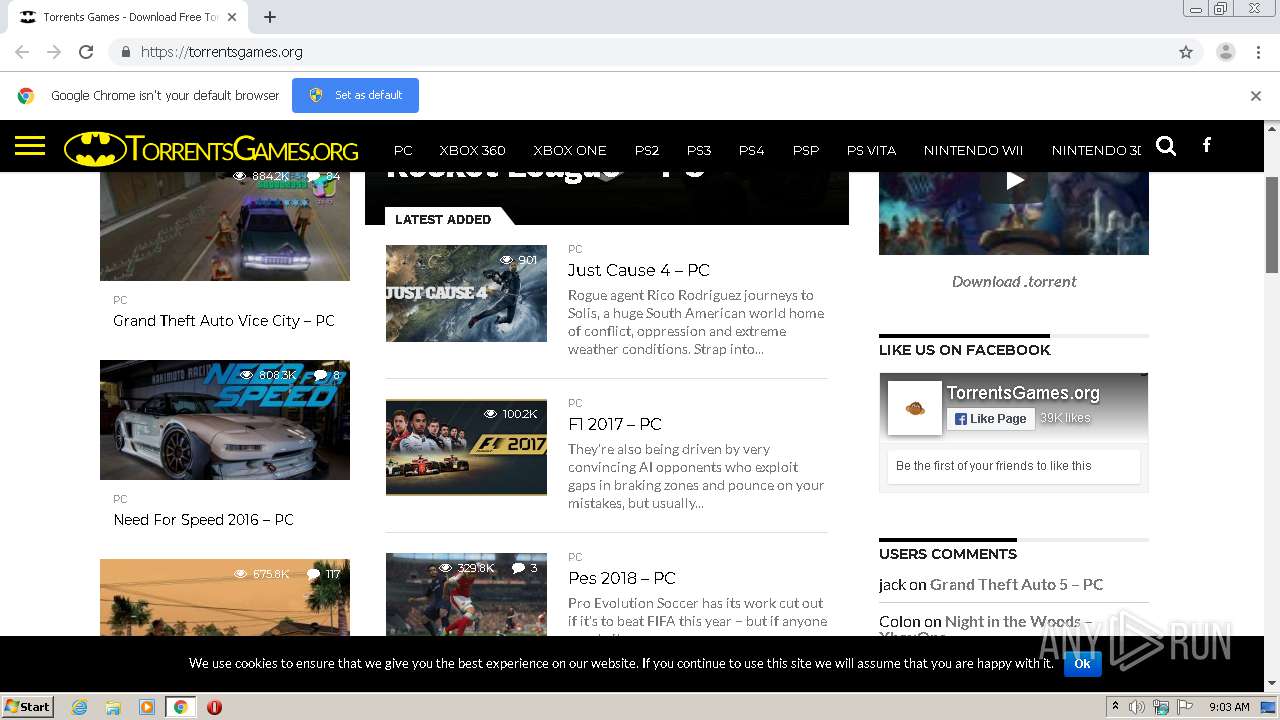Open the XBOX 360 menu item
The width and height of the screenshot is (1280, 720).
[x=472, y=150]
